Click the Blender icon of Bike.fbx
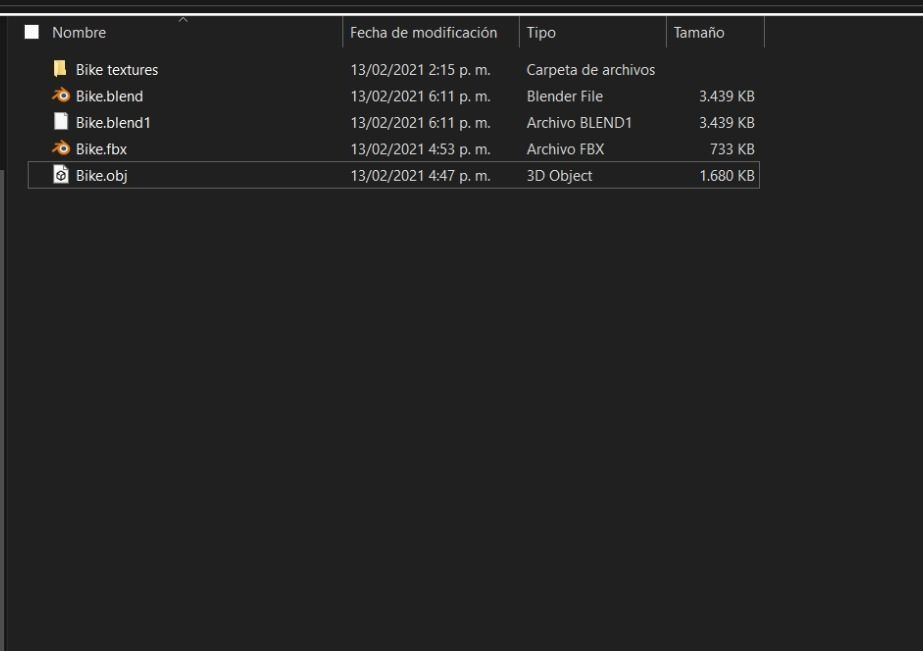The image size is (923, 651). [x=60, y=149]
